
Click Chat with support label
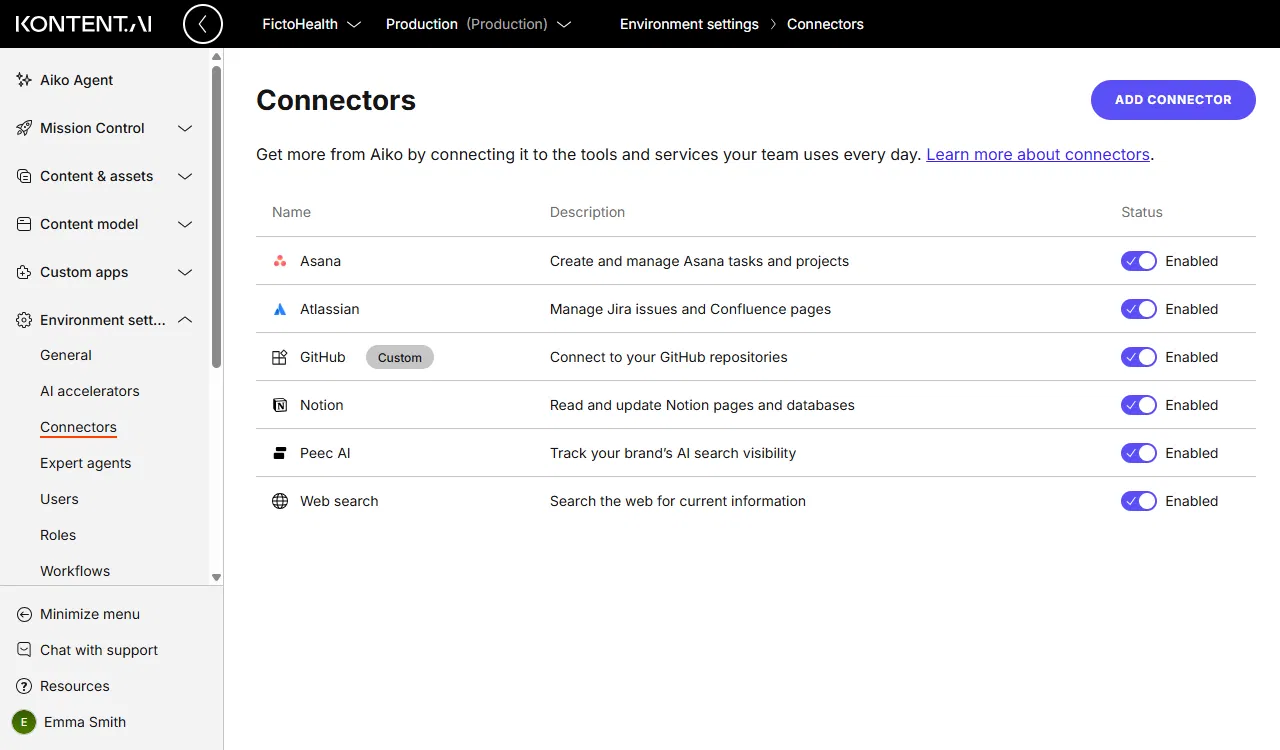[99, 650]
